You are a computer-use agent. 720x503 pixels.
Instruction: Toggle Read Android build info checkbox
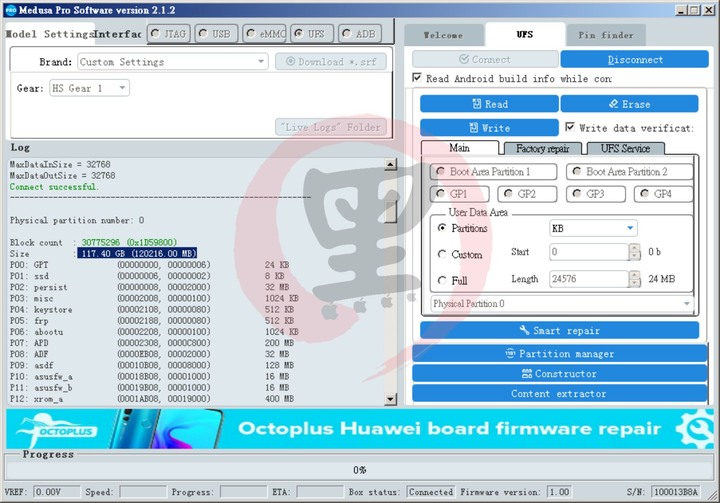[417, 78]
